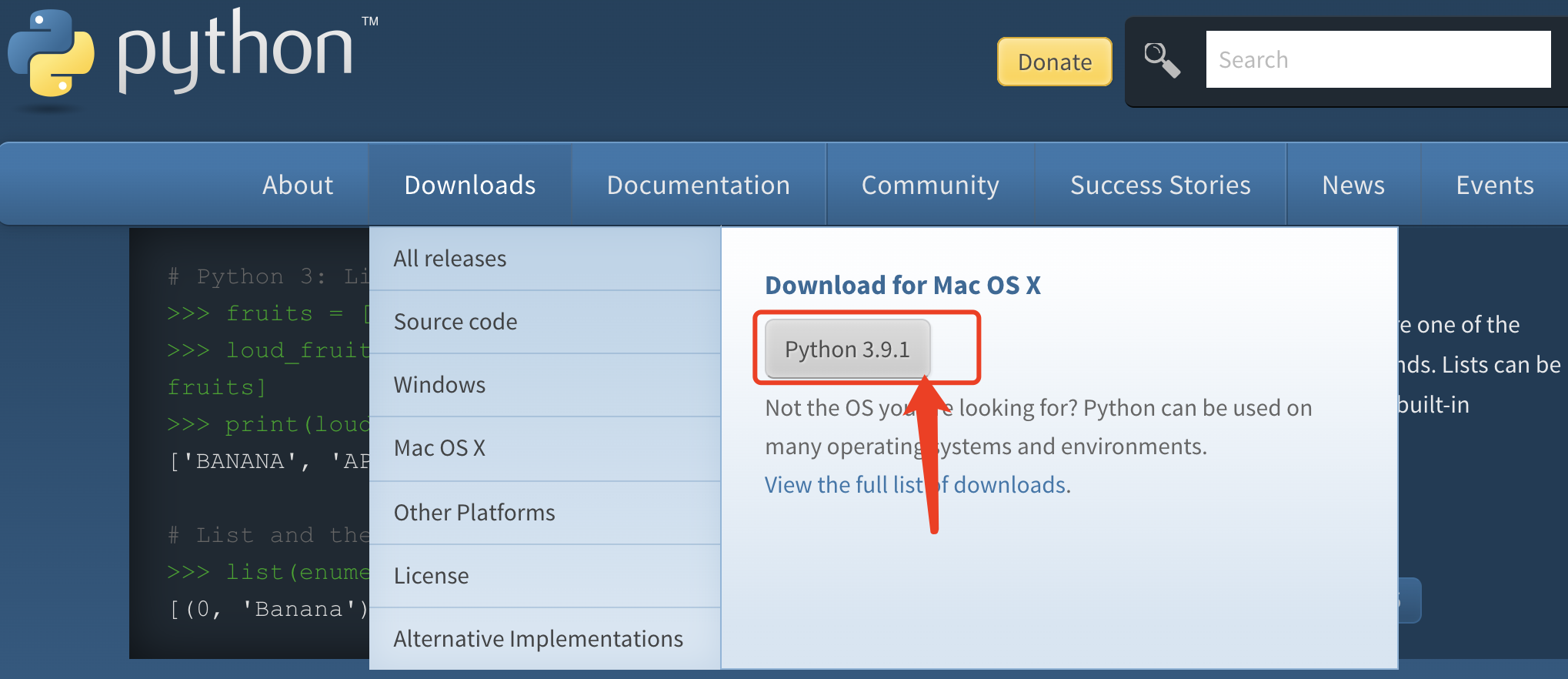This screenshot has width=1568, height=679.
Task: Open the Downloads menu
Action: (x=470, y=185)
